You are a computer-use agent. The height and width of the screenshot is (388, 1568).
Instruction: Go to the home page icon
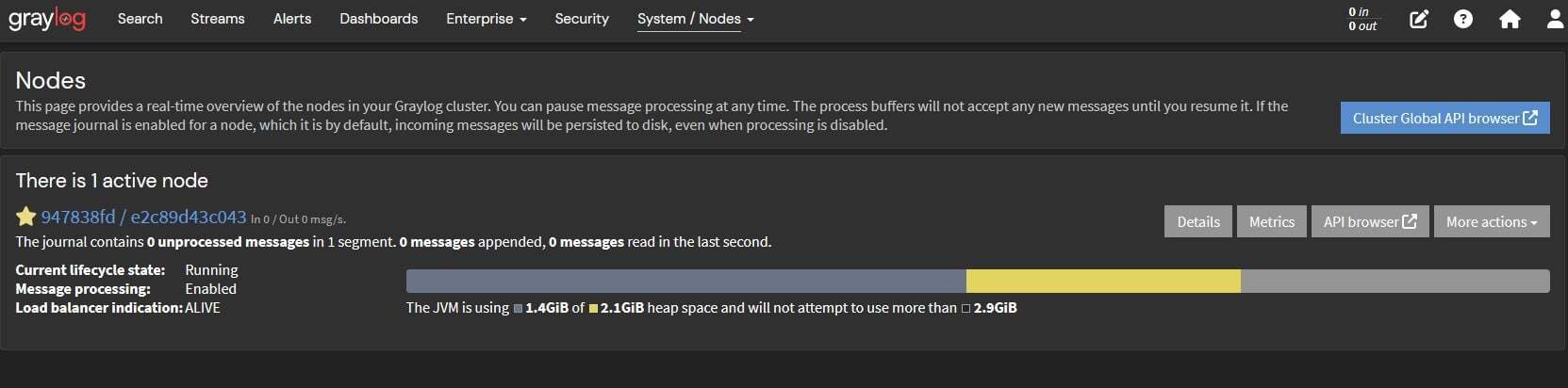tap(1510, 19)
